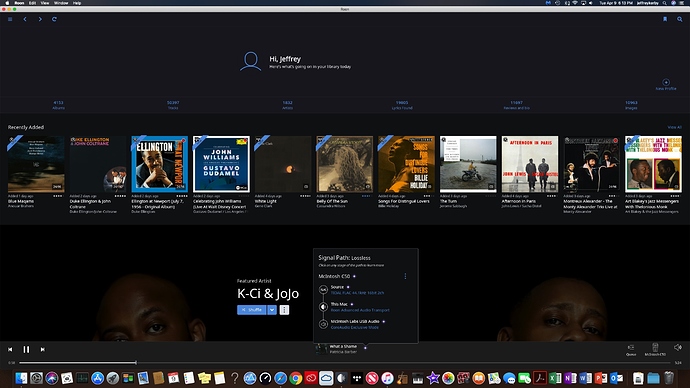Image resolution: width=690 pixels, height=388 pixels.
Task: Open the 4153 Albums count
Action: point(58,105)
